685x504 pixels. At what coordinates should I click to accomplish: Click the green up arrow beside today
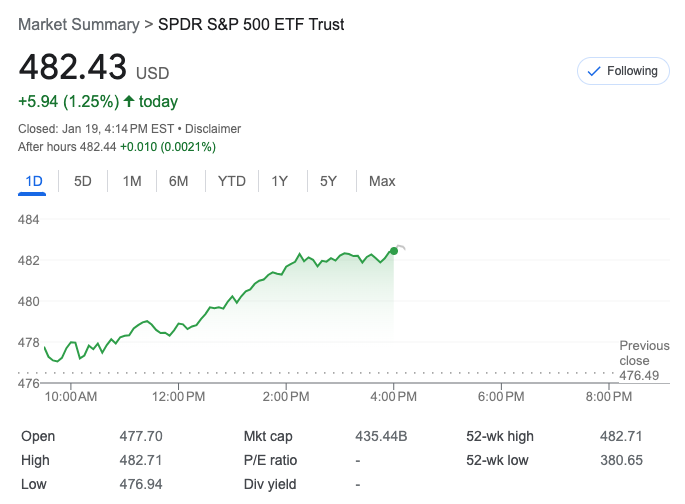pos(129,101)
